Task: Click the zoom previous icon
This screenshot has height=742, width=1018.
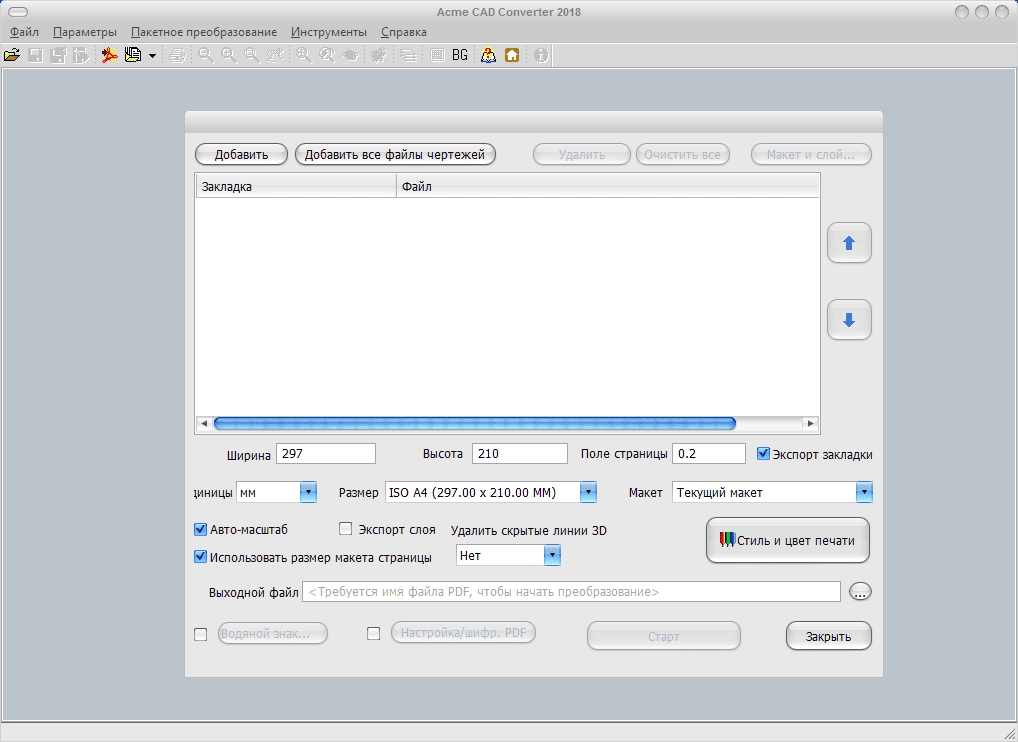Action: [275, 55]
